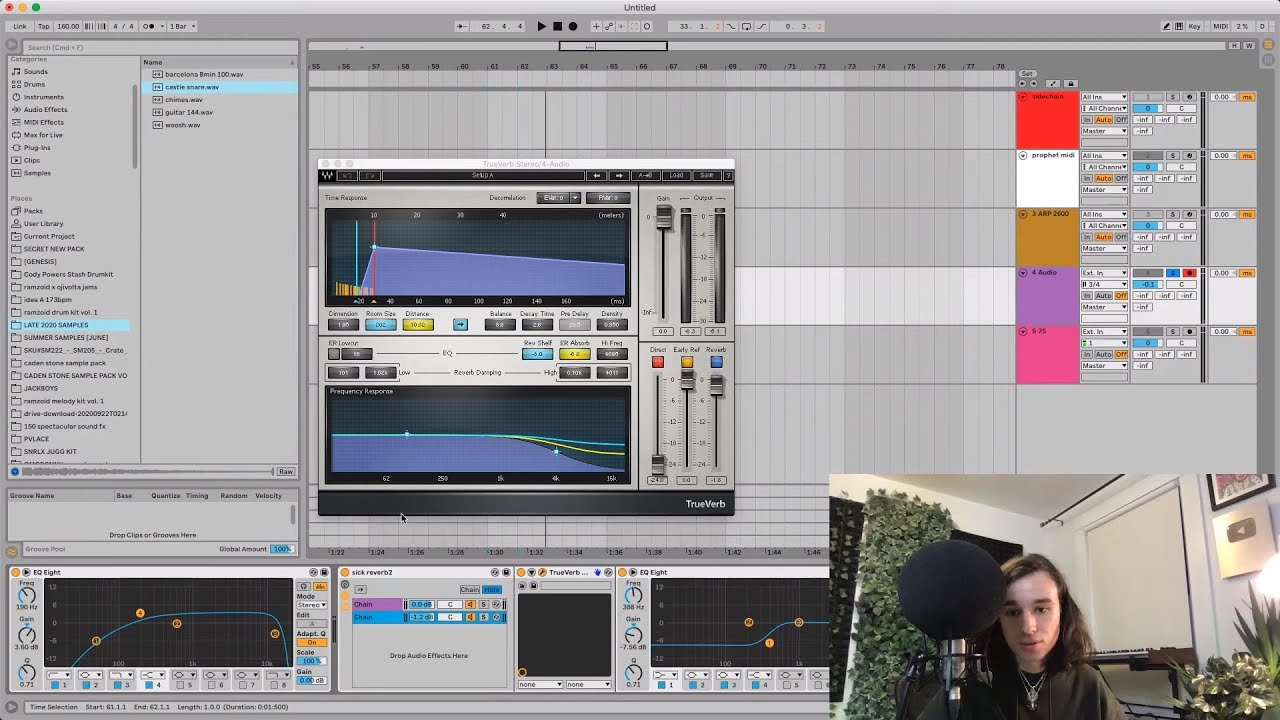The image size is (1280, 720).
Task: Open sidechain track input All Ins dropdown
Action: pos(1104,97)
